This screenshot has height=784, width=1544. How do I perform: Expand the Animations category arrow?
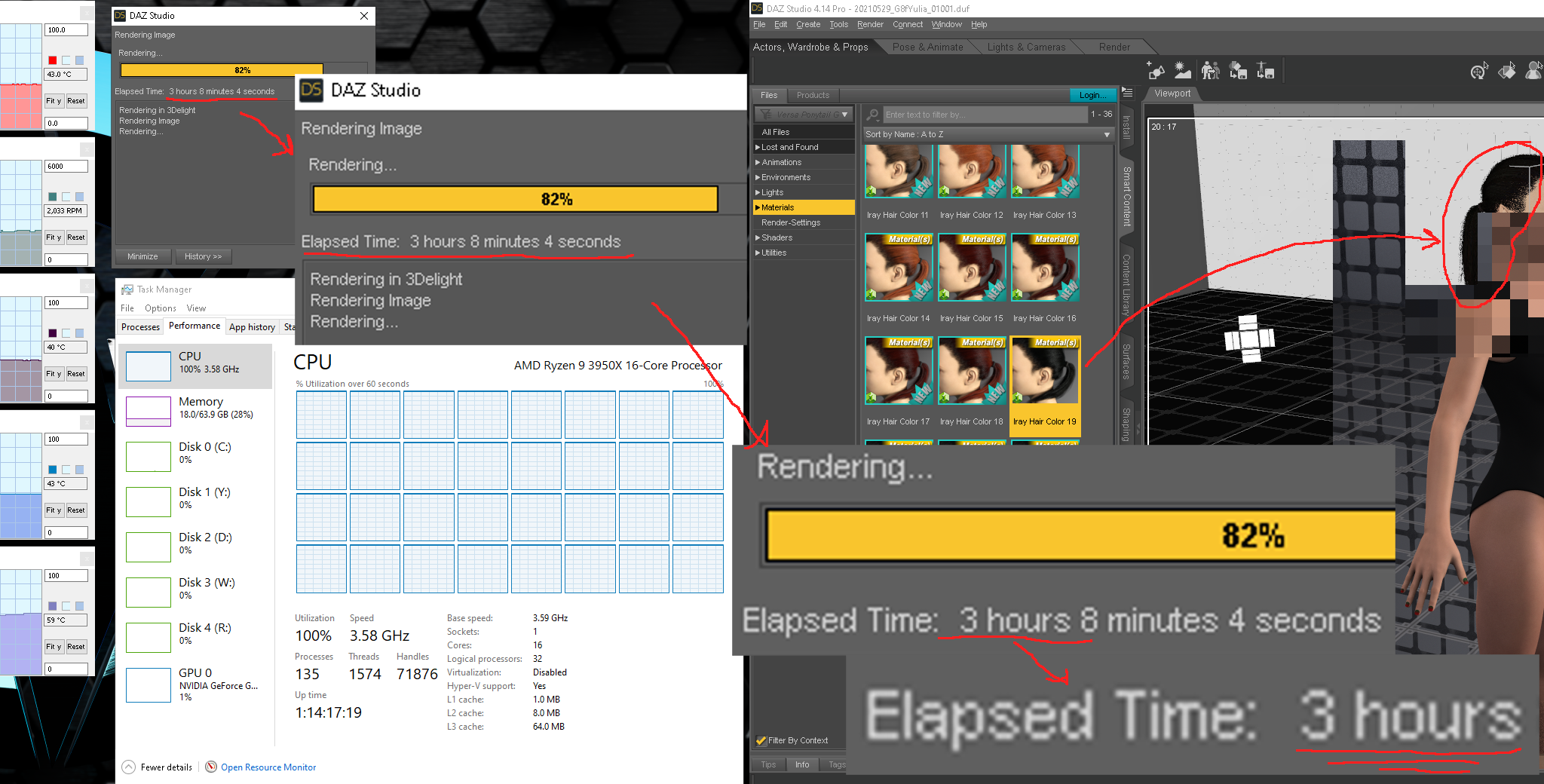758,162
